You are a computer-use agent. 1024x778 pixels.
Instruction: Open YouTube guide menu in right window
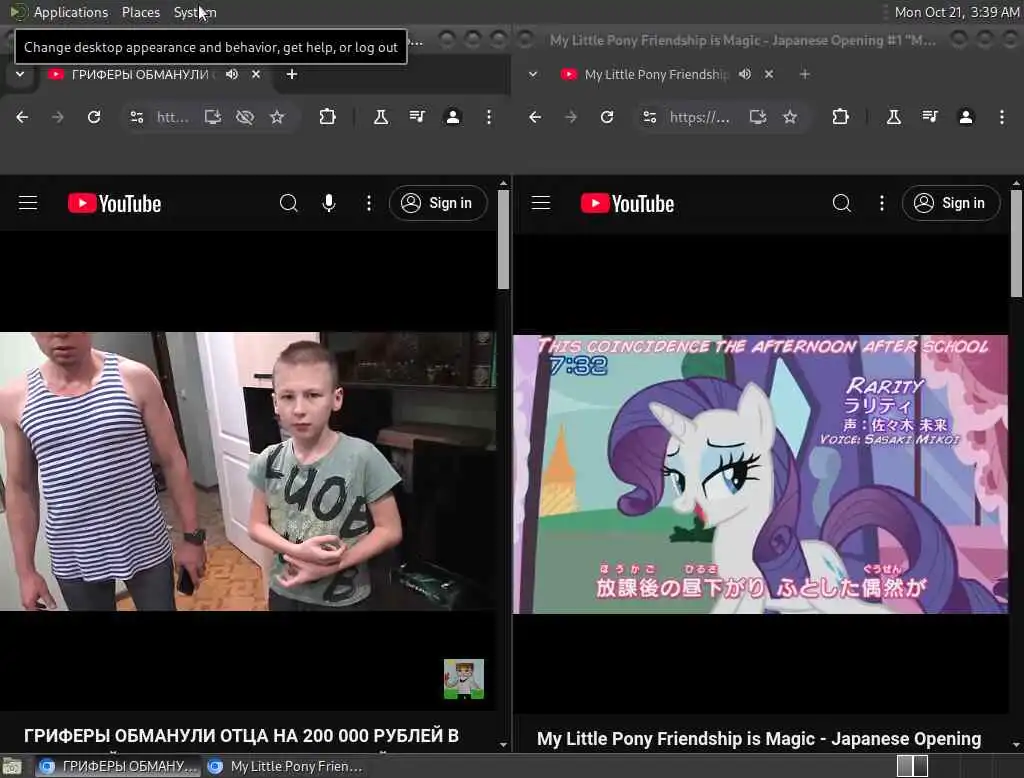click(x=541, y=203)
